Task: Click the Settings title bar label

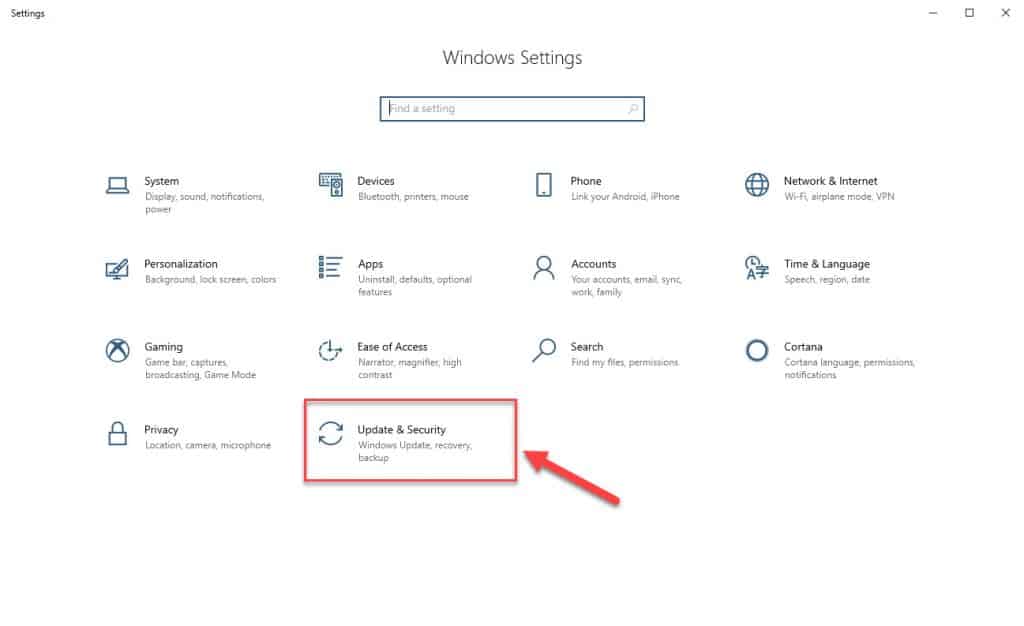Action: coord(27,13)
